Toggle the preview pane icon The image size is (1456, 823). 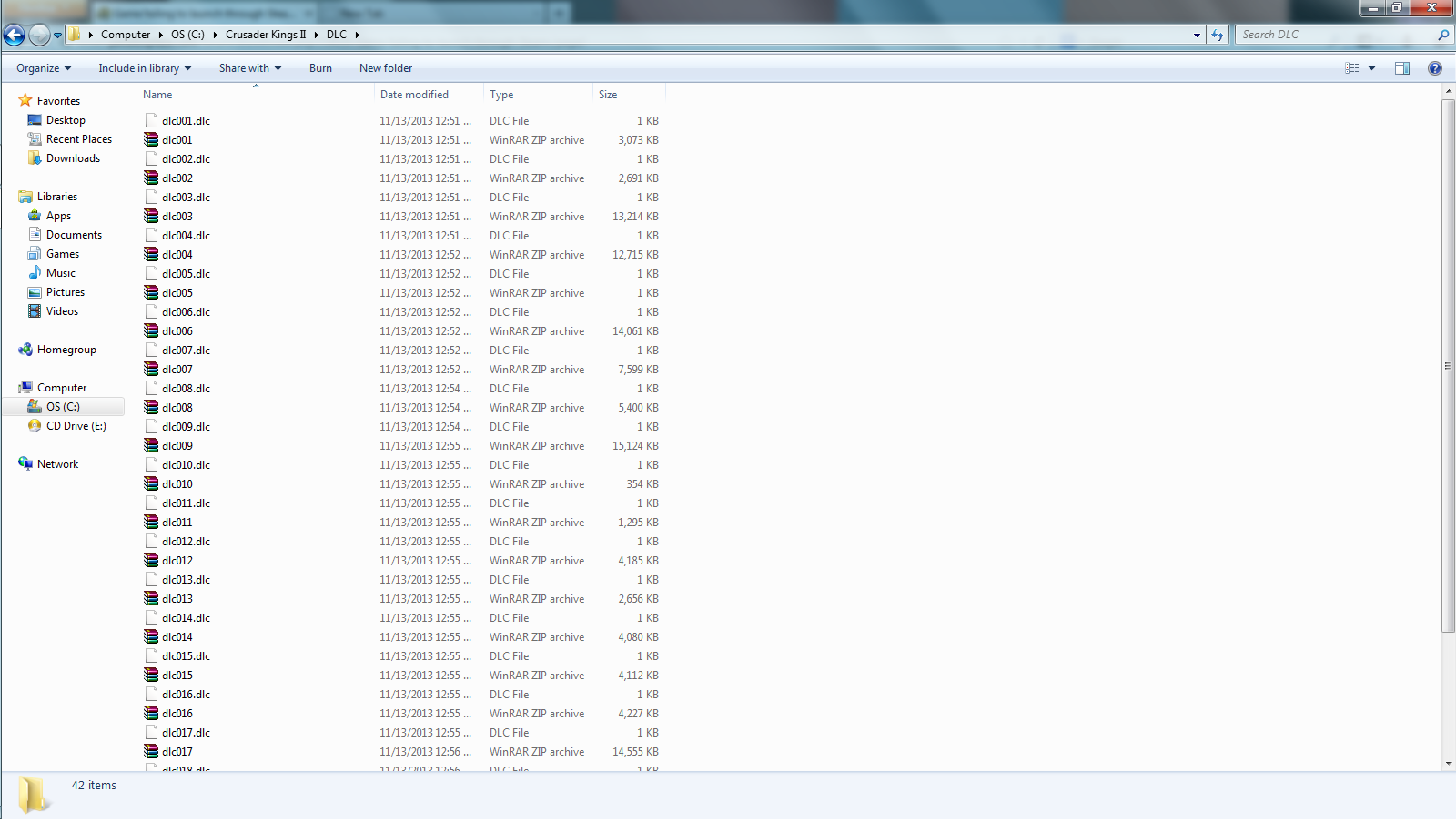tap(1402, 68)
